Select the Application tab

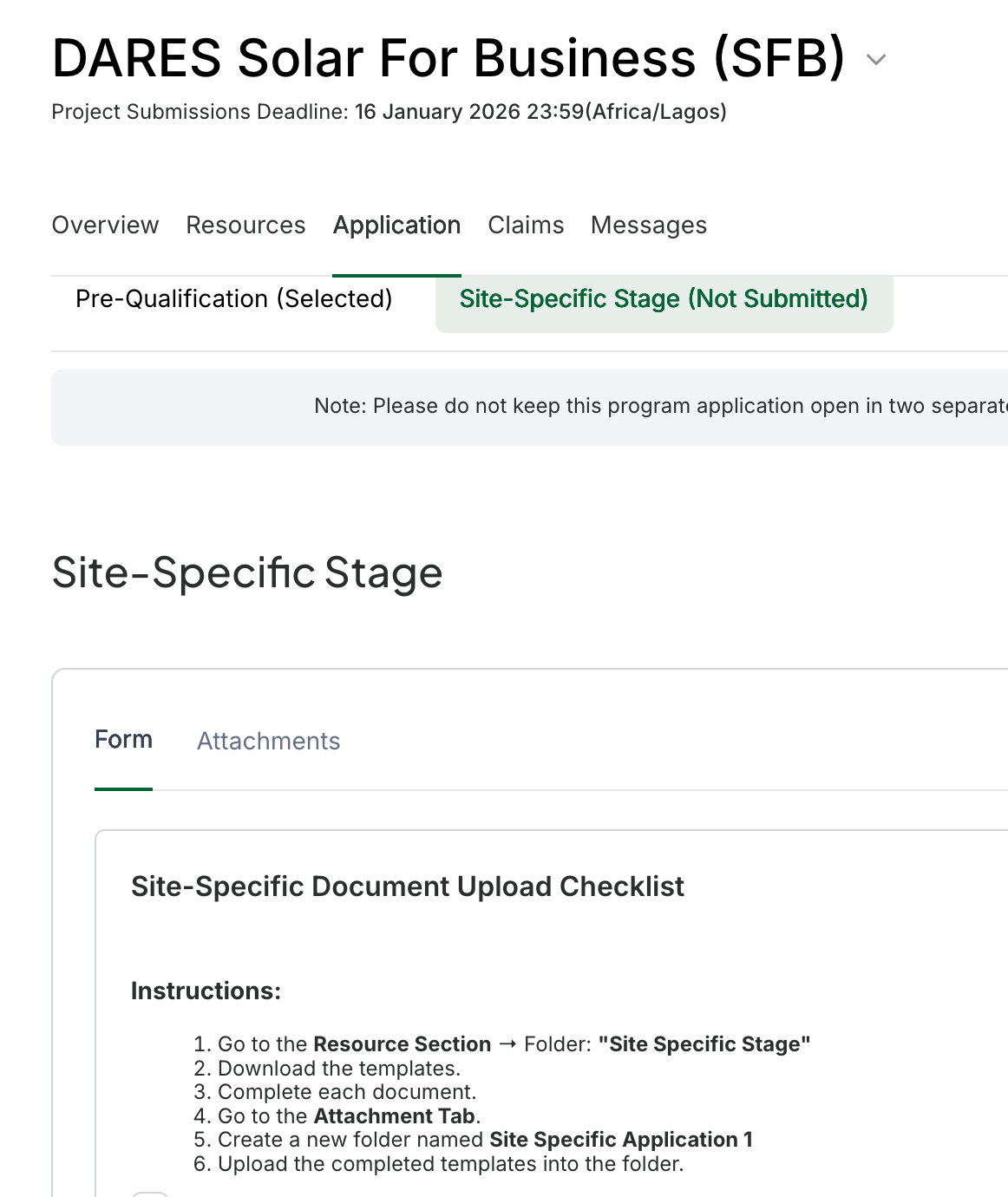point(396,226)
